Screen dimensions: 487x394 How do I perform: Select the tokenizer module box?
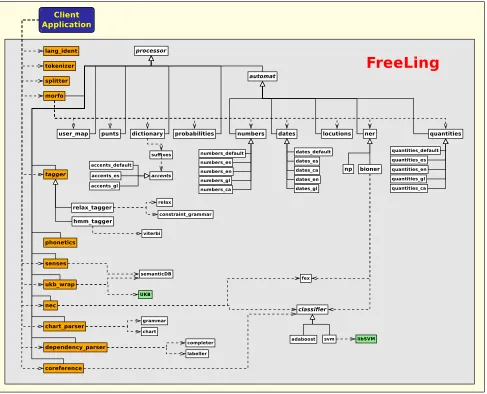(x=60, y=66)
